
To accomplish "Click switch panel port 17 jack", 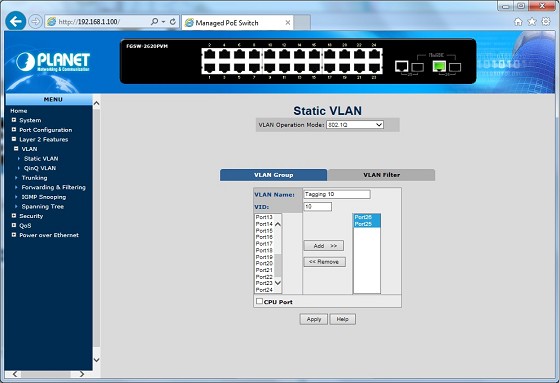I will click(x=330, y=68).
